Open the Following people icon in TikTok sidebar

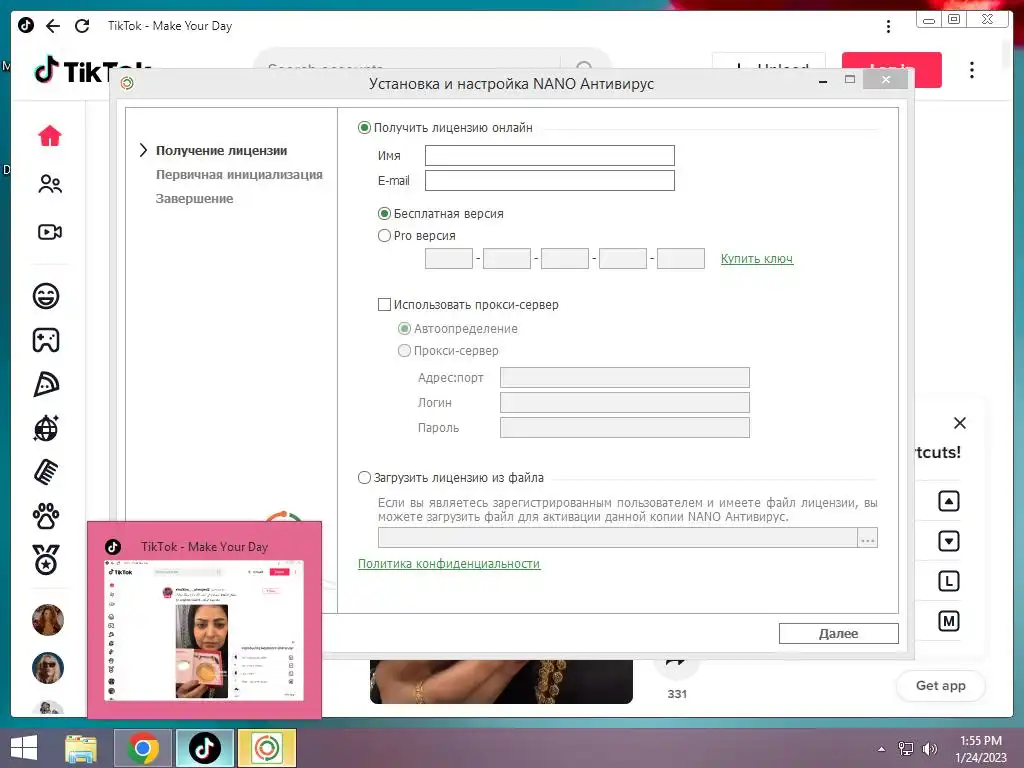50,184
